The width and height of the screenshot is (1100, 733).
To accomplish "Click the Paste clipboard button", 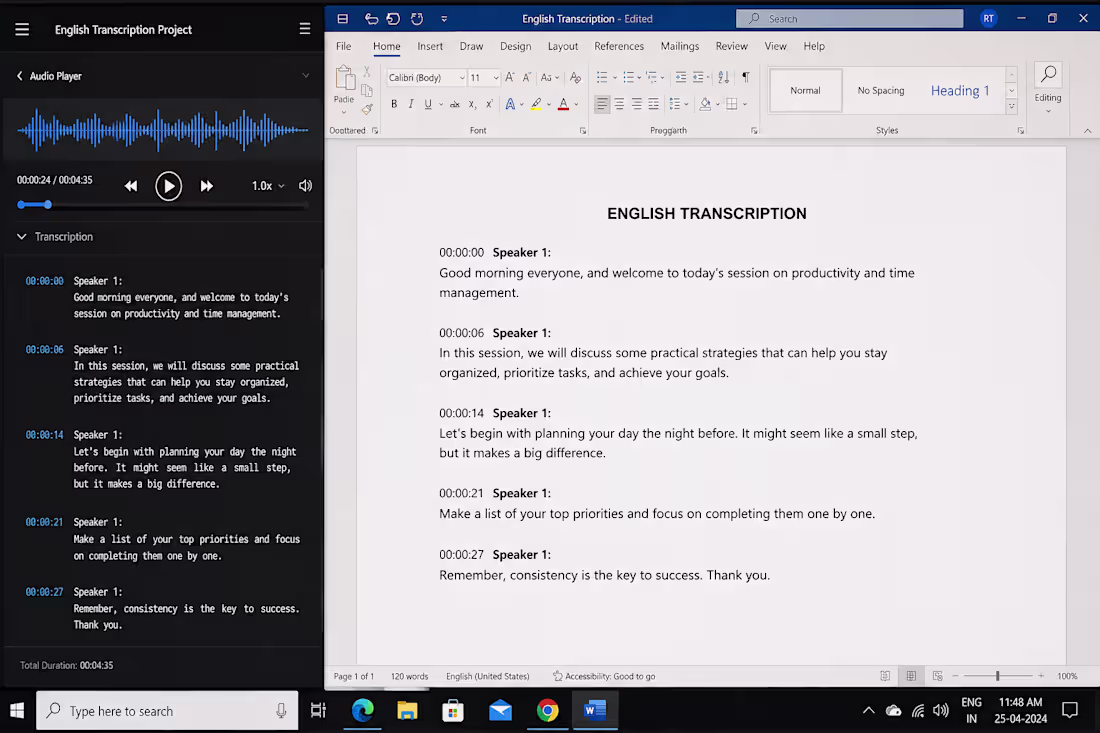I will (344, 89).
